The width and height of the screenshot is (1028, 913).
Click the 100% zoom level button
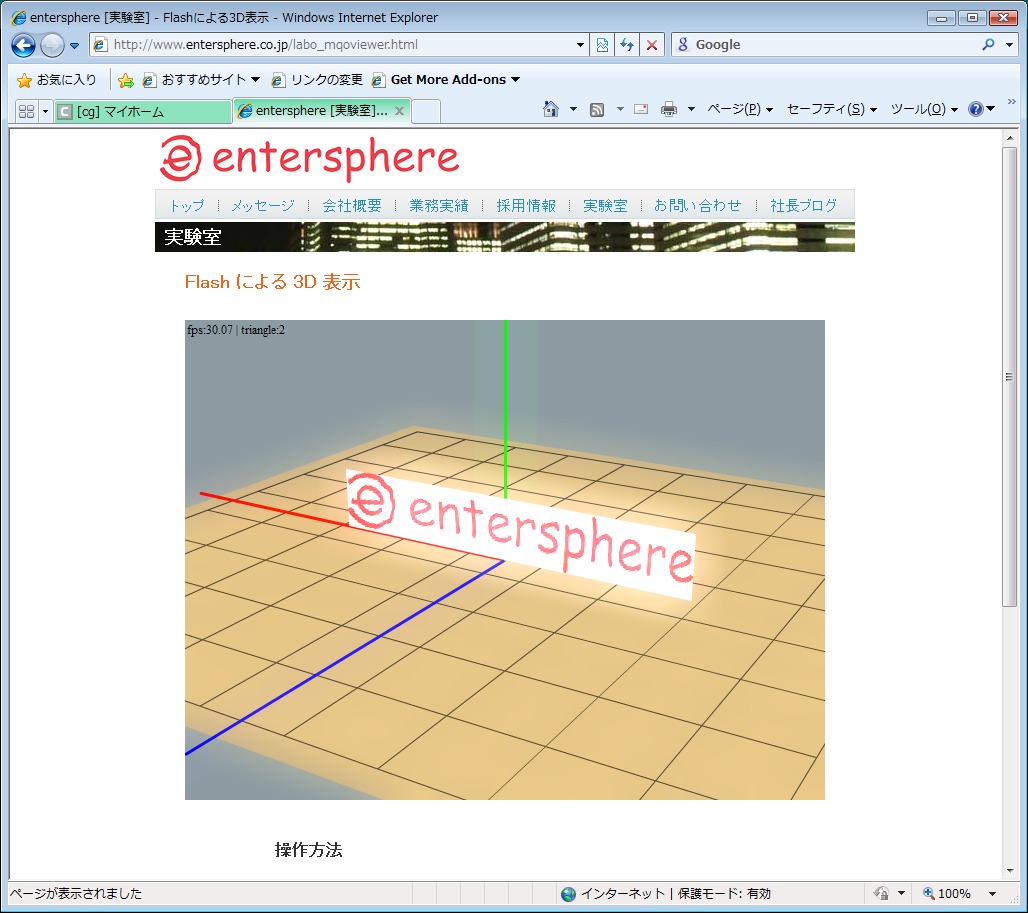point(947,893)
